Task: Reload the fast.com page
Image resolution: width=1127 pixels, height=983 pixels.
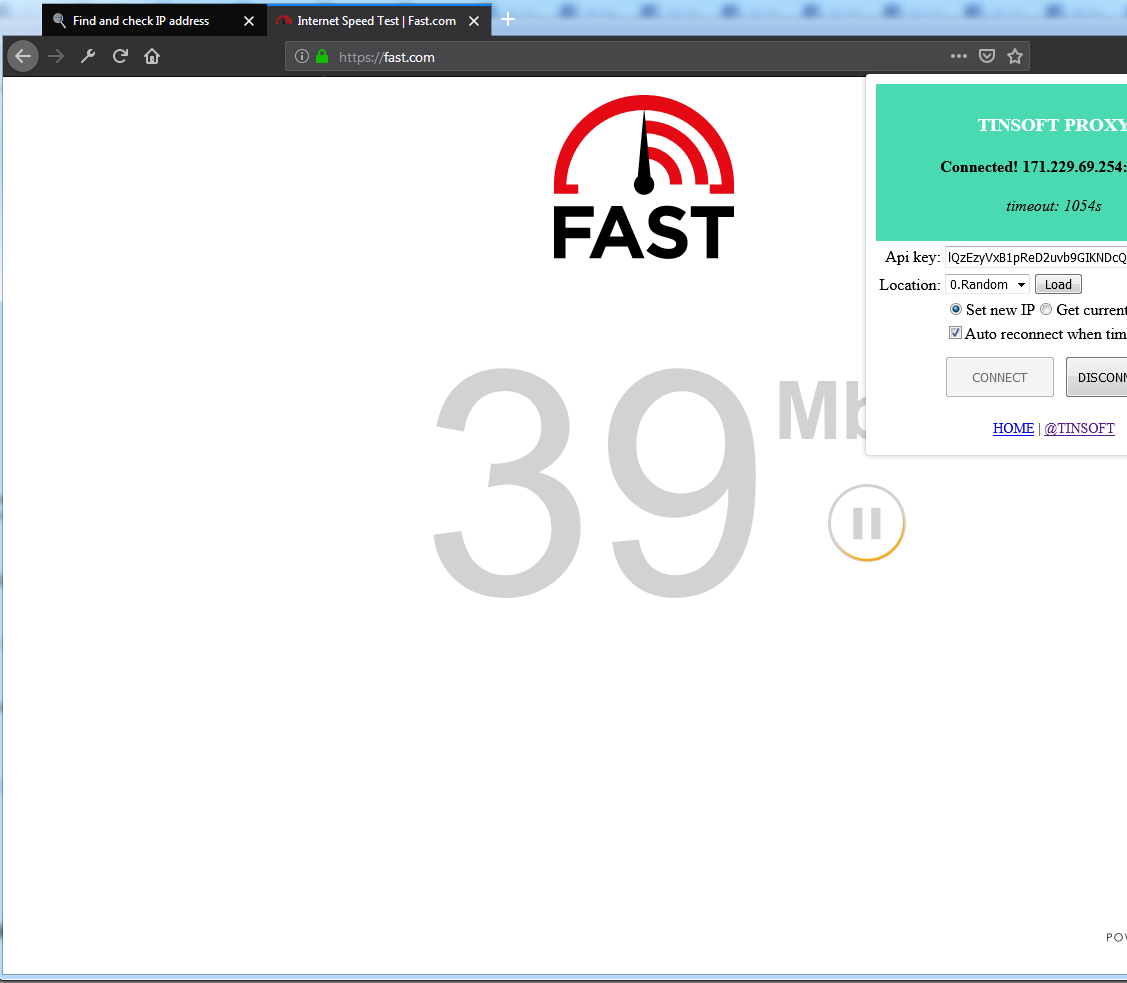Action: [120, 56]
